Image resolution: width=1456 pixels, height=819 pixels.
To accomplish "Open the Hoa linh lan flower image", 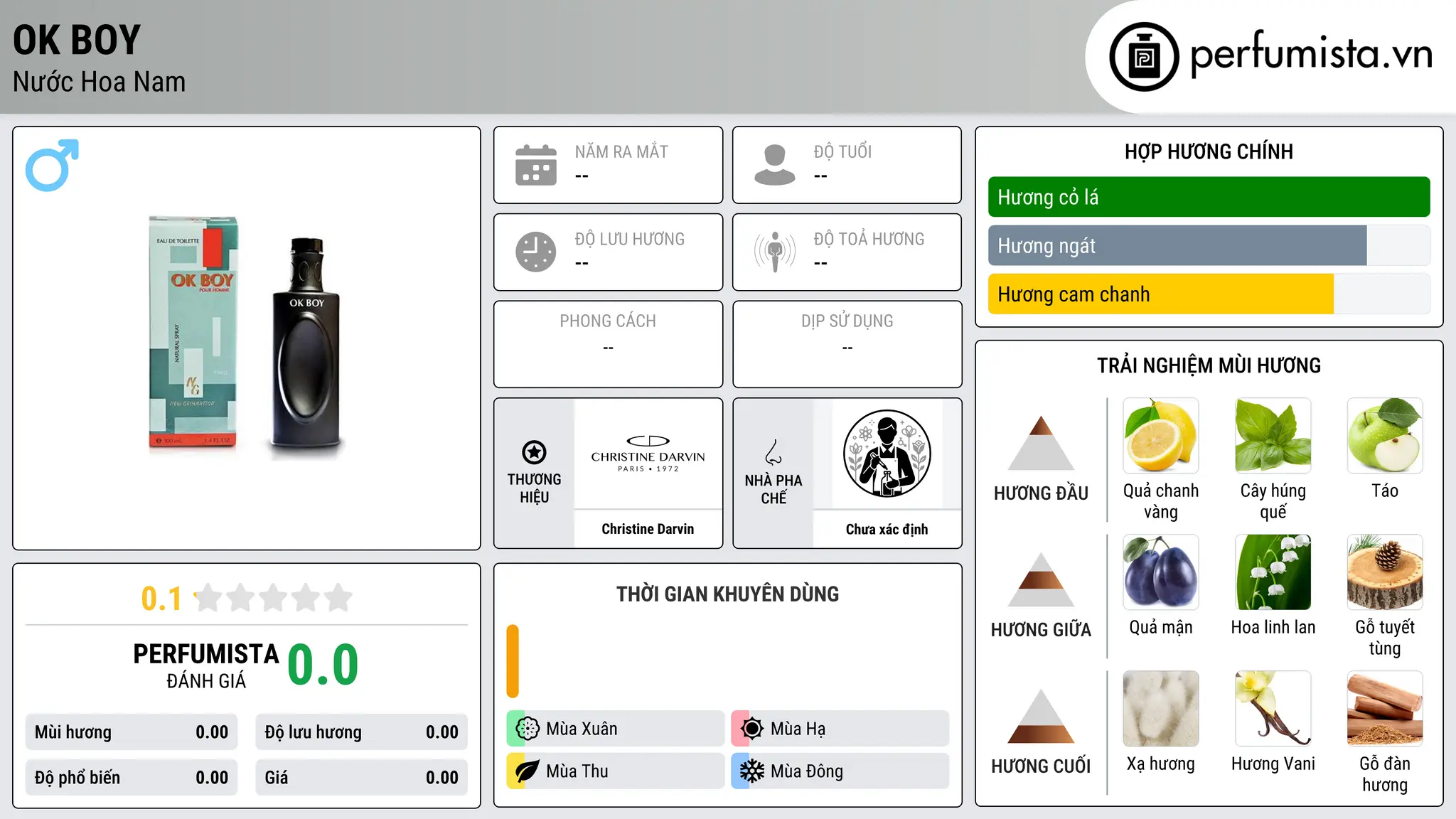I will [1273, 572].
